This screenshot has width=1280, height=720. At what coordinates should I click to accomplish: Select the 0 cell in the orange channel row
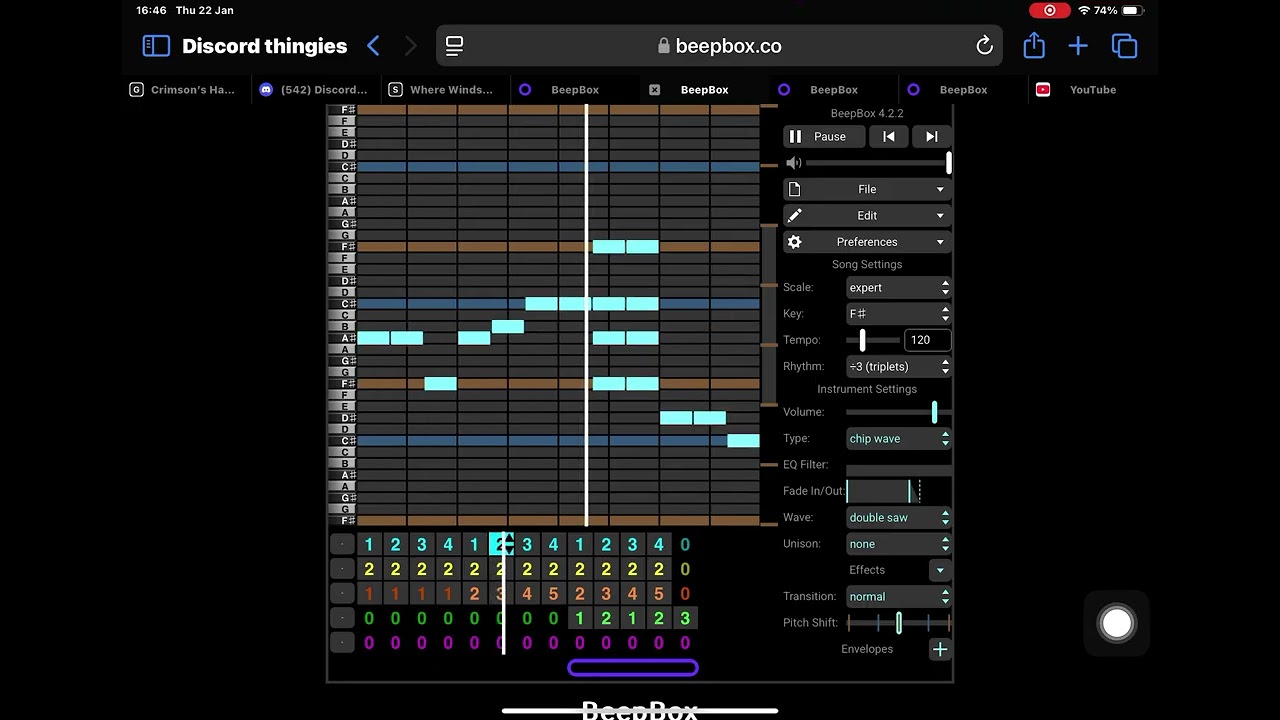(x=685, y=594)
